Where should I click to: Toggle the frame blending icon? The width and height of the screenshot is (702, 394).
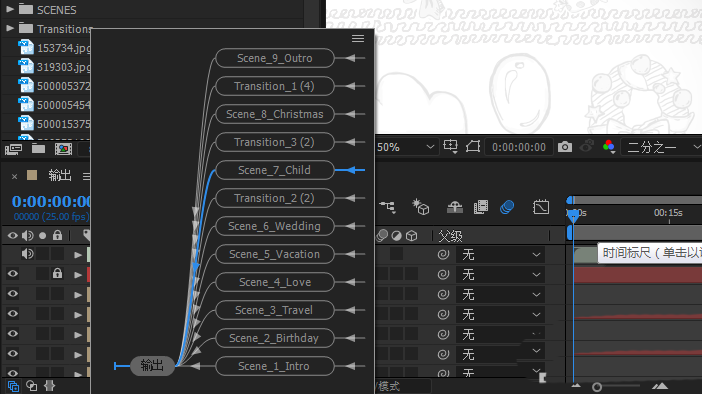coord(481,207)
